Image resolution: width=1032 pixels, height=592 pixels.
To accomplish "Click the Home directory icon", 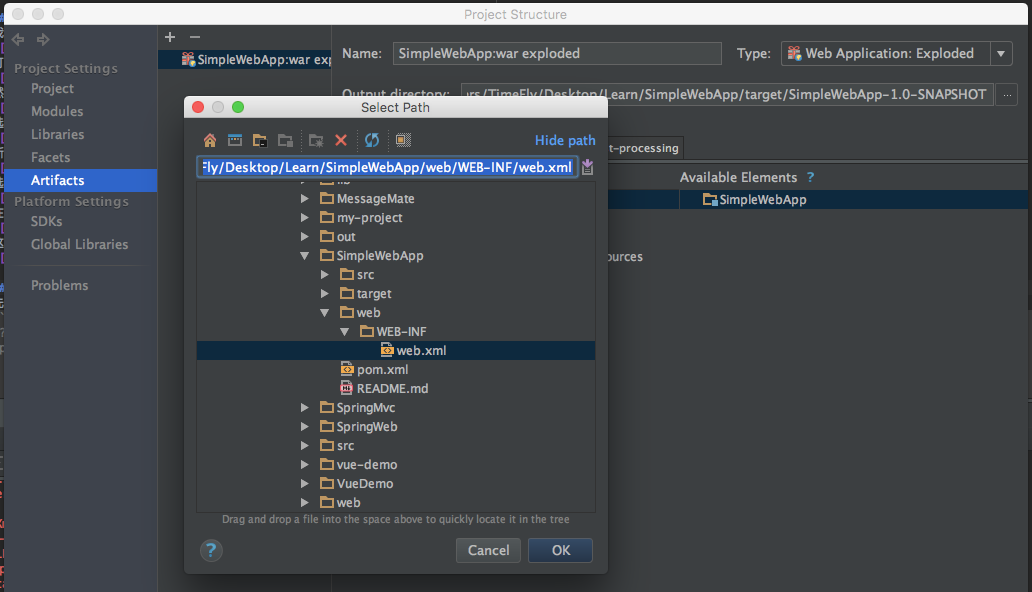I will point(209,140).
